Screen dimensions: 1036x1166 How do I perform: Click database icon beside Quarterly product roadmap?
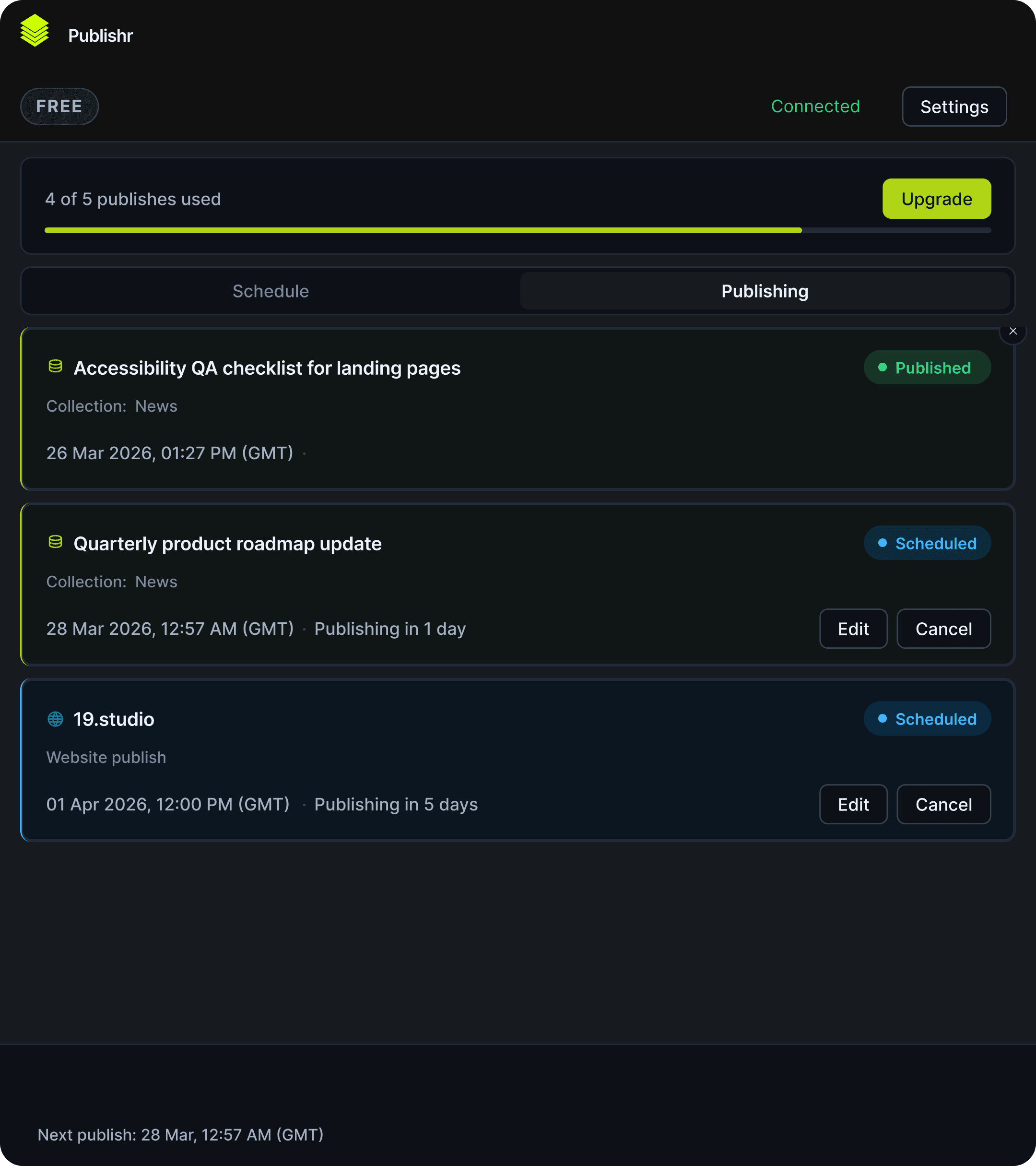pos(55,543)
